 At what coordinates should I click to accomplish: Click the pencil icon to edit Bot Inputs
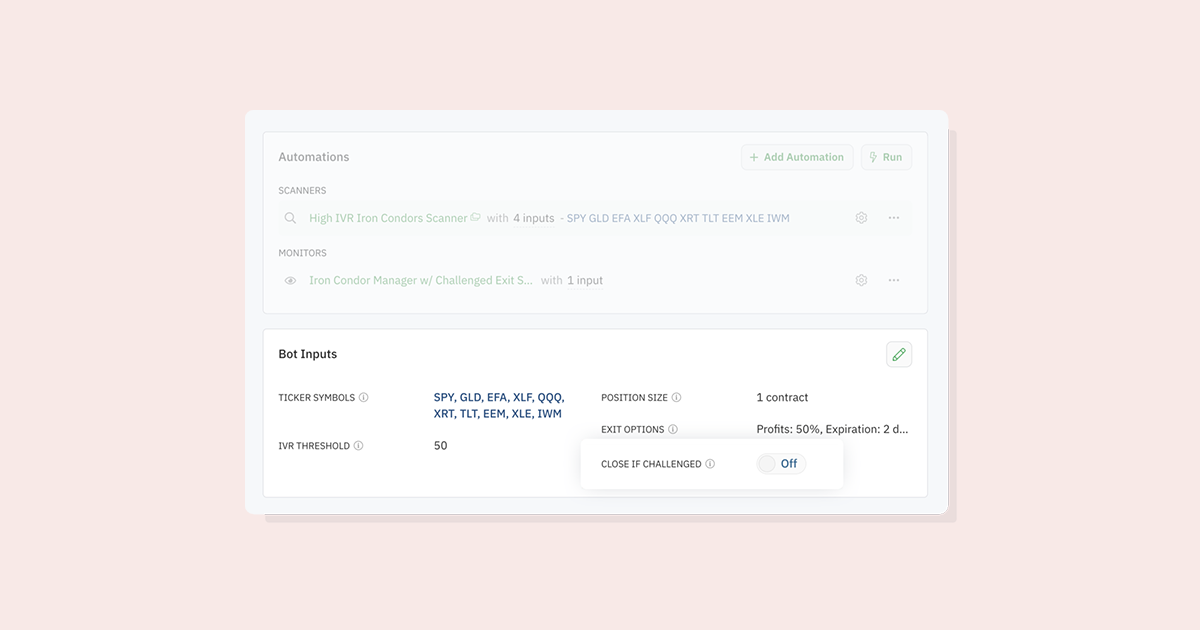pos(898,354)
